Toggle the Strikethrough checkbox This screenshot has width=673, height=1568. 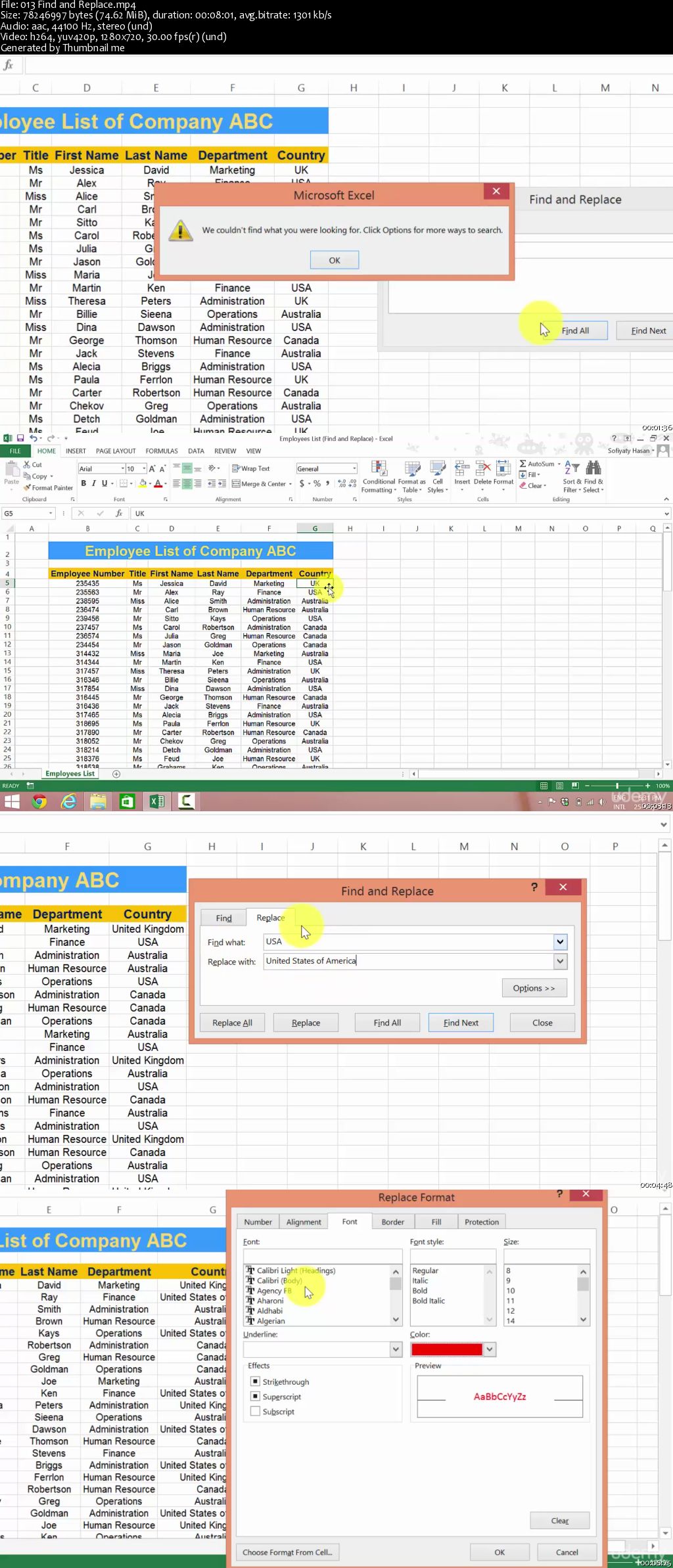pos(255,1381)
